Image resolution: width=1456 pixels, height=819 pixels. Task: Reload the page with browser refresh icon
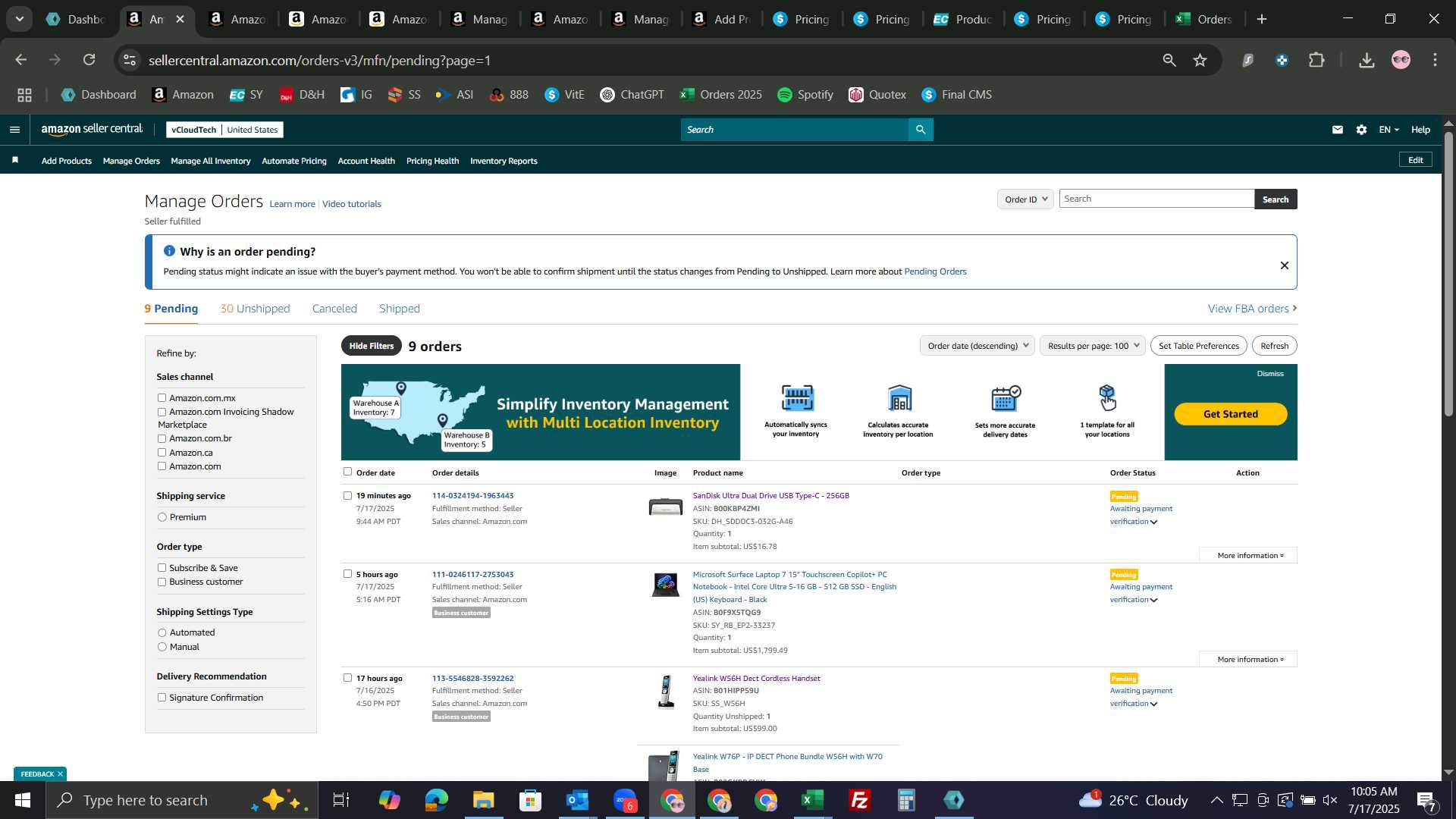coord(89,60)
